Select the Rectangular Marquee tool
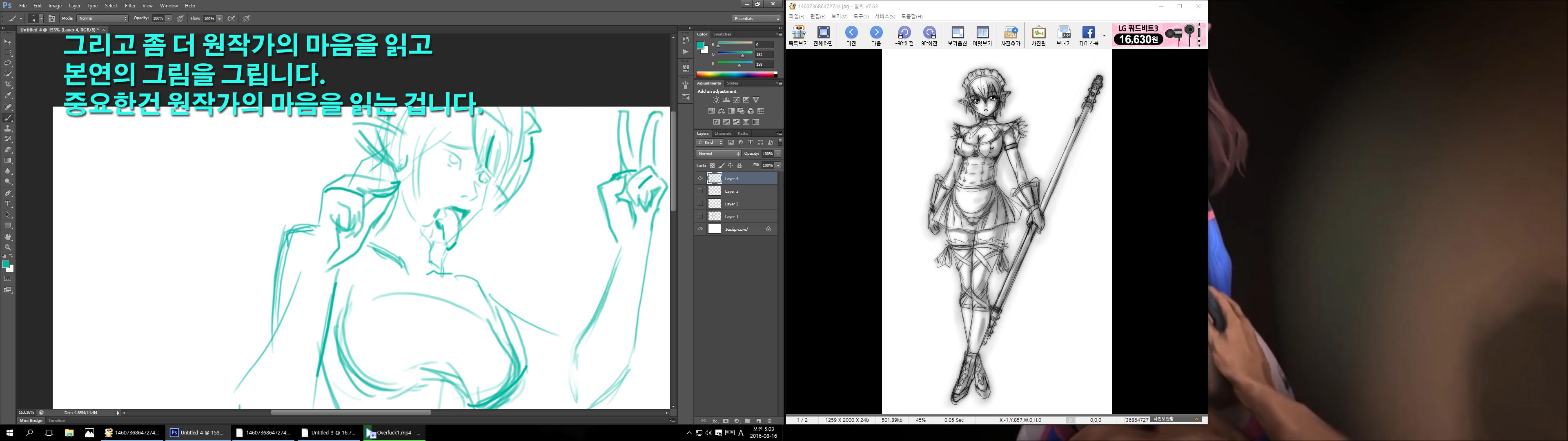1568x441 pixels. (x=8, y=52)
